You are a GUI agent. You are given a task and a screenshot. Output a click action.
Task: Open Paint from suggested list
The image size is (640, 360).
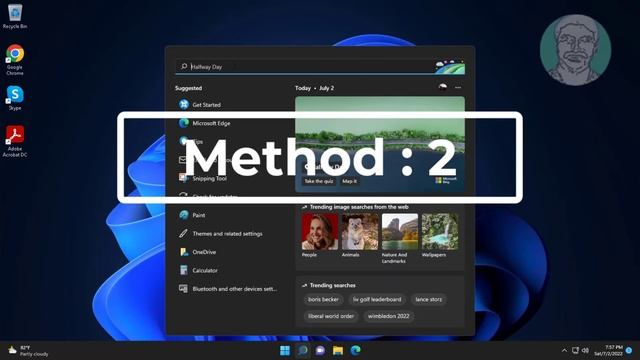point(229,215)
